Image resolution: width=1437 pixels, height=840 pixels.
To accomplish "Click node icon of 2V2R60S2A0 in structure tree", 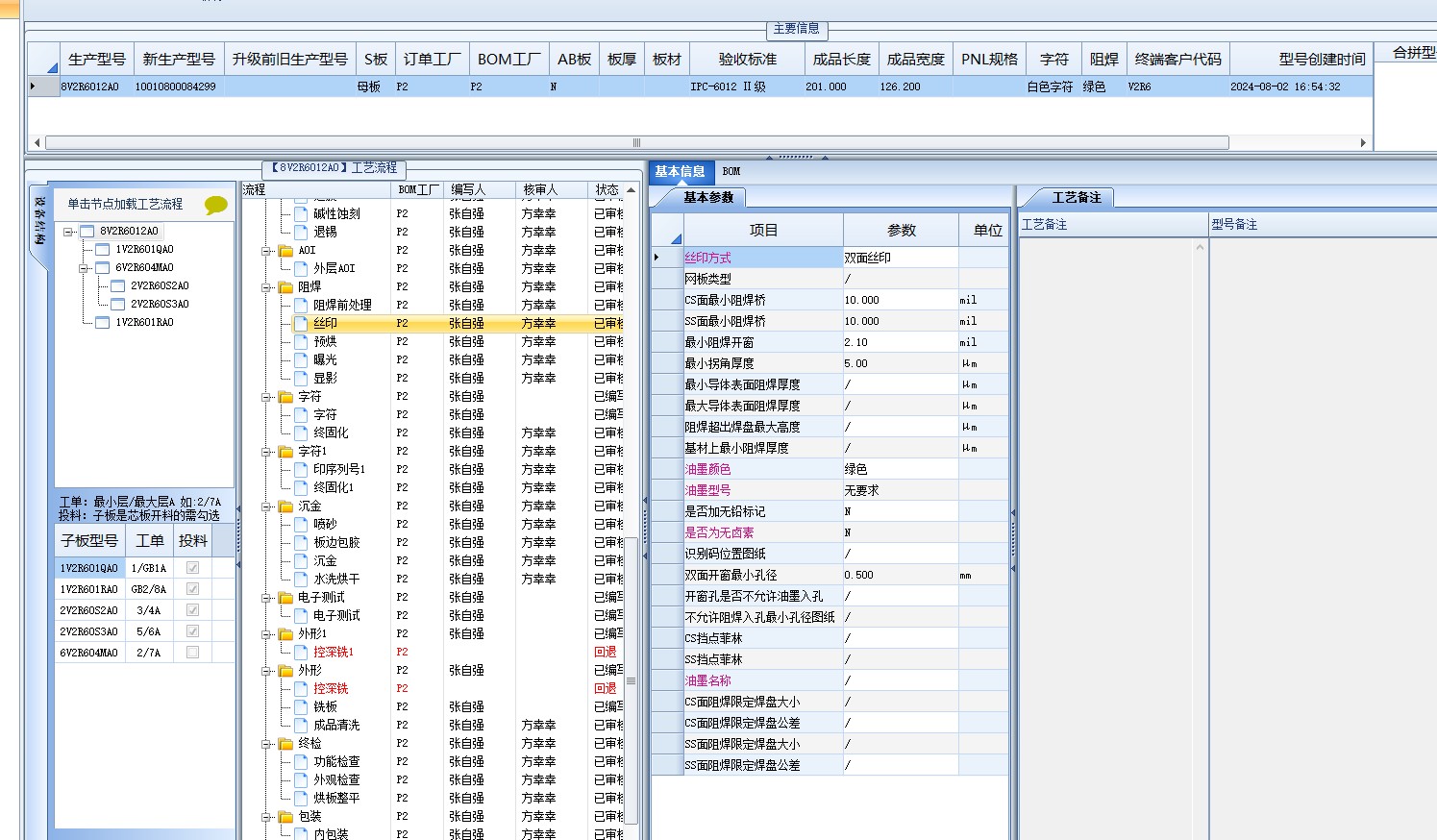I will (118, 285).
